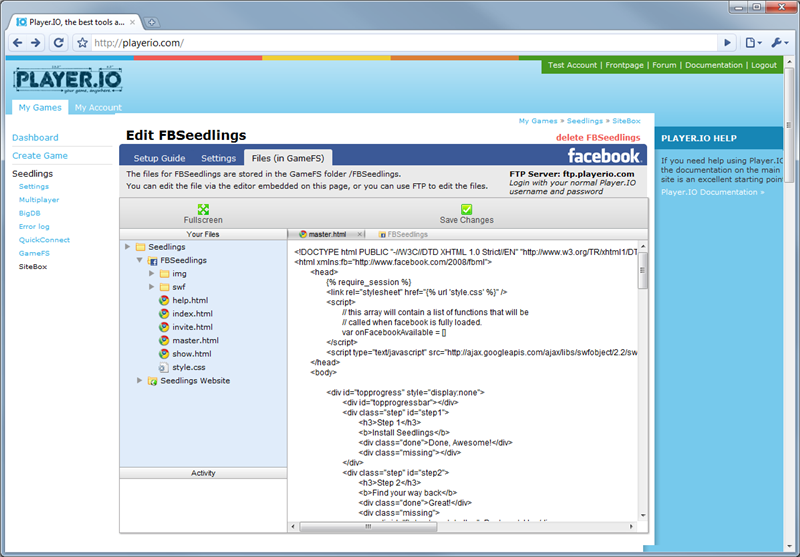800x557 pixels.
Task: Close the Player.IO browser tab
Action: point(132,22)
